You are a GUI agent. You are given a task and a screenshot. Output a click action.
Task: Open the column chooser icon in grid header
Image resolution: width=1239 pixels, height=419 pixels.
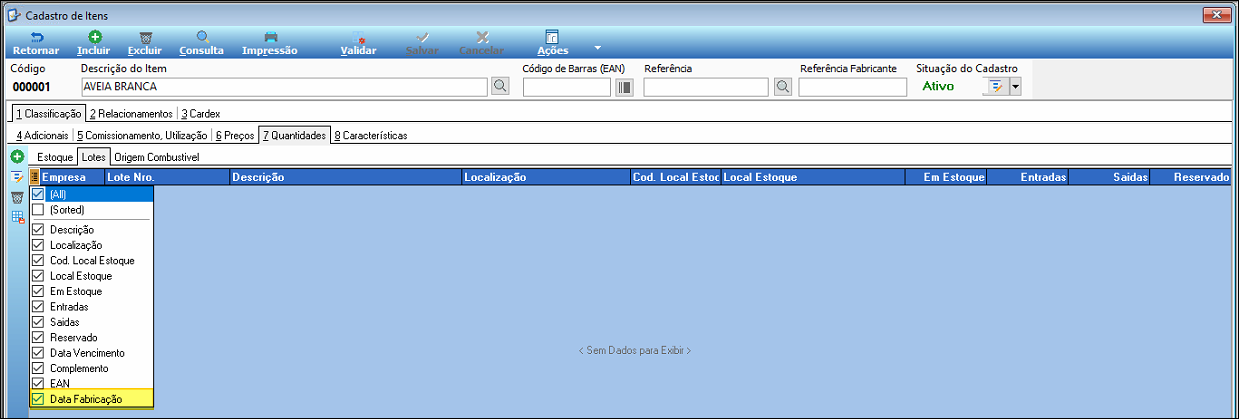point(34,177)
